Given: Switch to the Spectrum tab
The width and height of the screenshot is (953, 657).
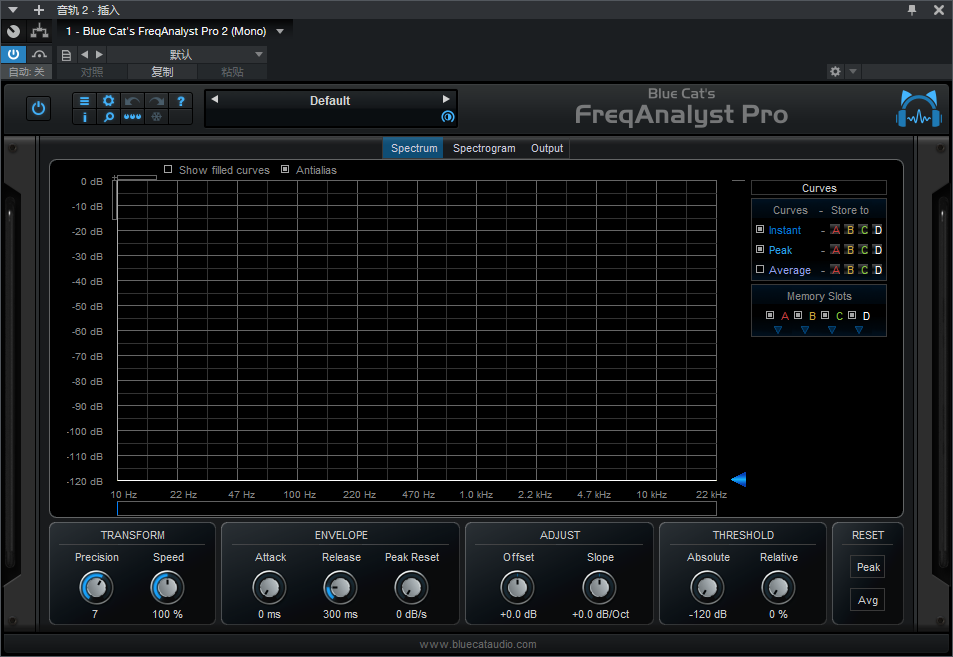Looking at the screenshot, I should click(414, 148).
